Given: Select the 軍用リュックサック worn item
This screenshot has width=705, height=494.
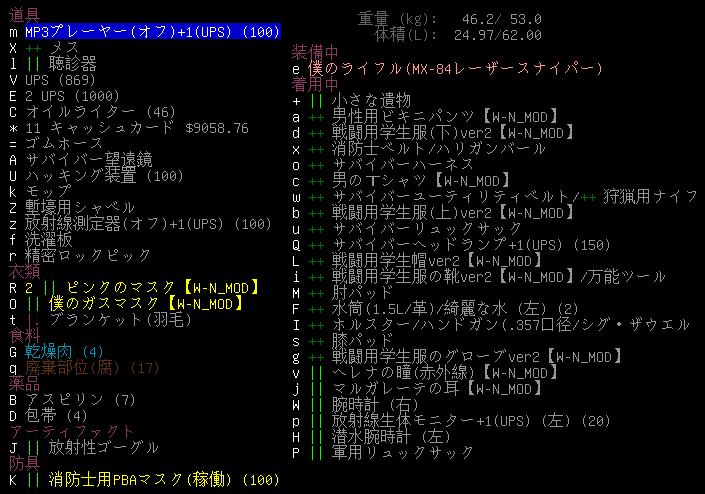Looking at the screenshot, I should [x=391, y=452].
